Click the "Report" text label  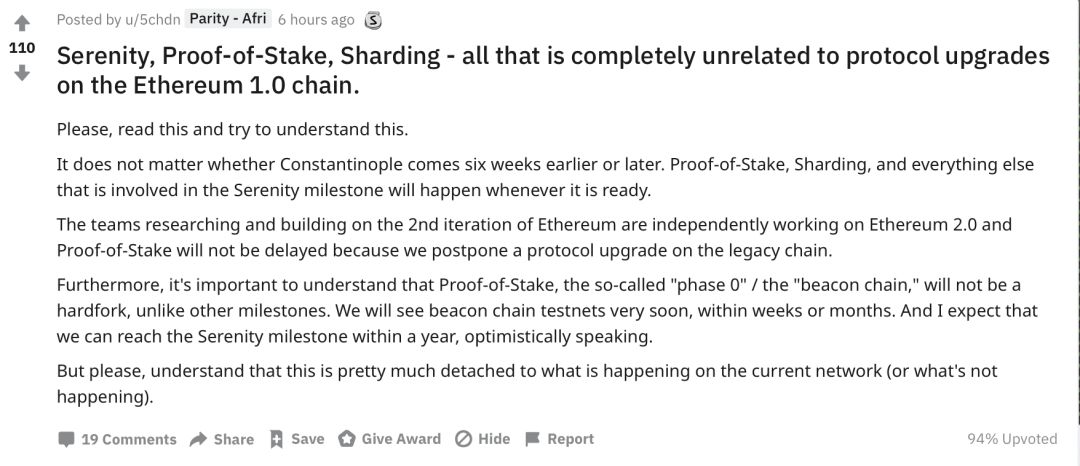point(570,439)
